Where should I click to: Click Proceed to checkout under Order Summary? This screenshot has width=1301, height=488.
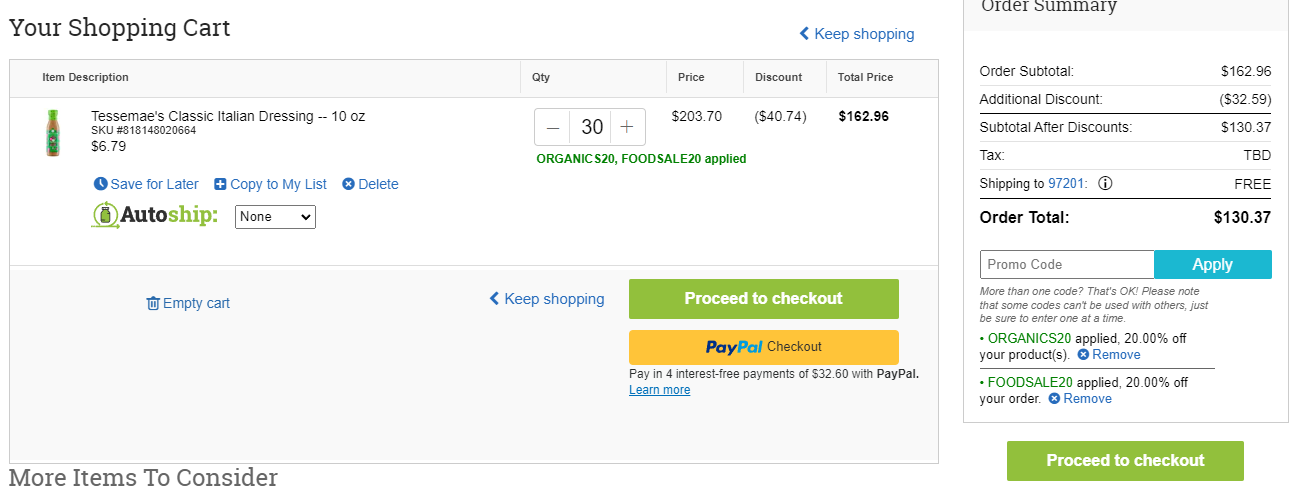[1125, 461]
